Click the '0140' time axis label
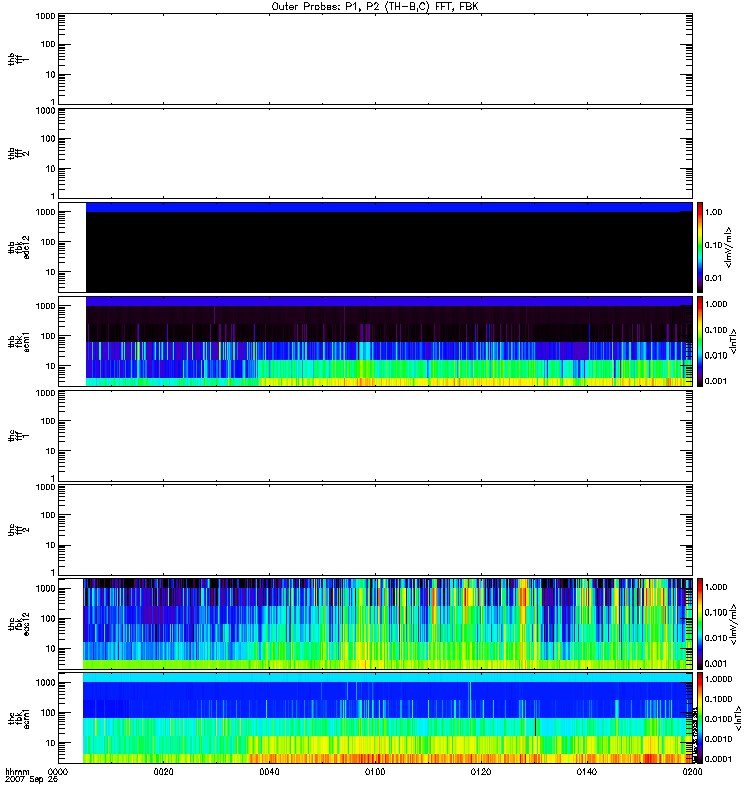The height and width of the screenshot is (800, 750). click(587, 772)
